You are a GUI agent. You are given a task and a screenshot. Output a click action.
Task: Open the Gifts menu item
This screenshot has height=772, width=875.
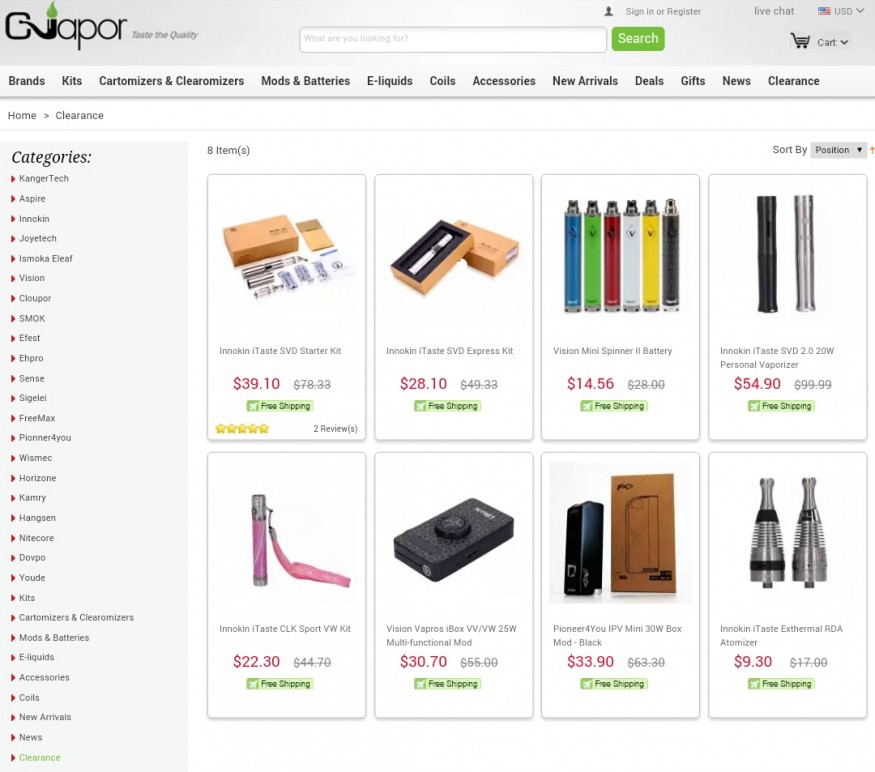(693, 81)
